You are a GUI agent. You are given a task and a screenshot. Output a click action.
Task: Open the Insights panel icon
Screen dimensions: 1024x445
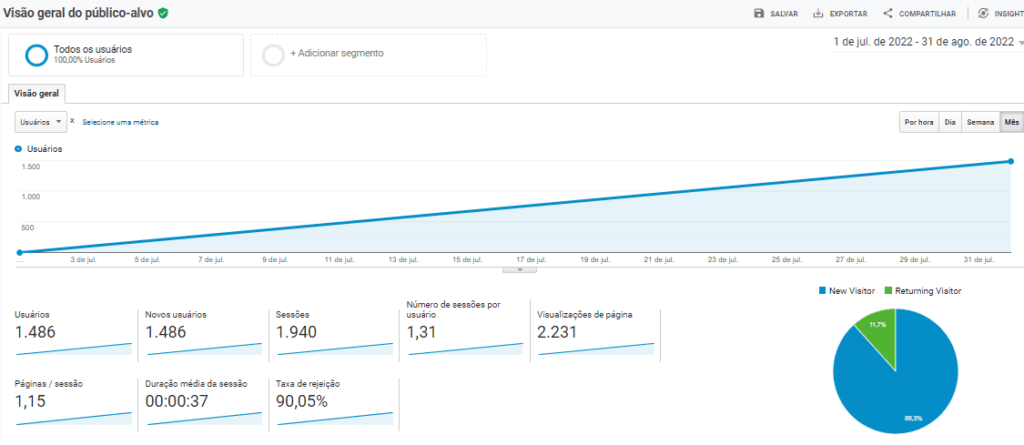[x=984, y=13]
